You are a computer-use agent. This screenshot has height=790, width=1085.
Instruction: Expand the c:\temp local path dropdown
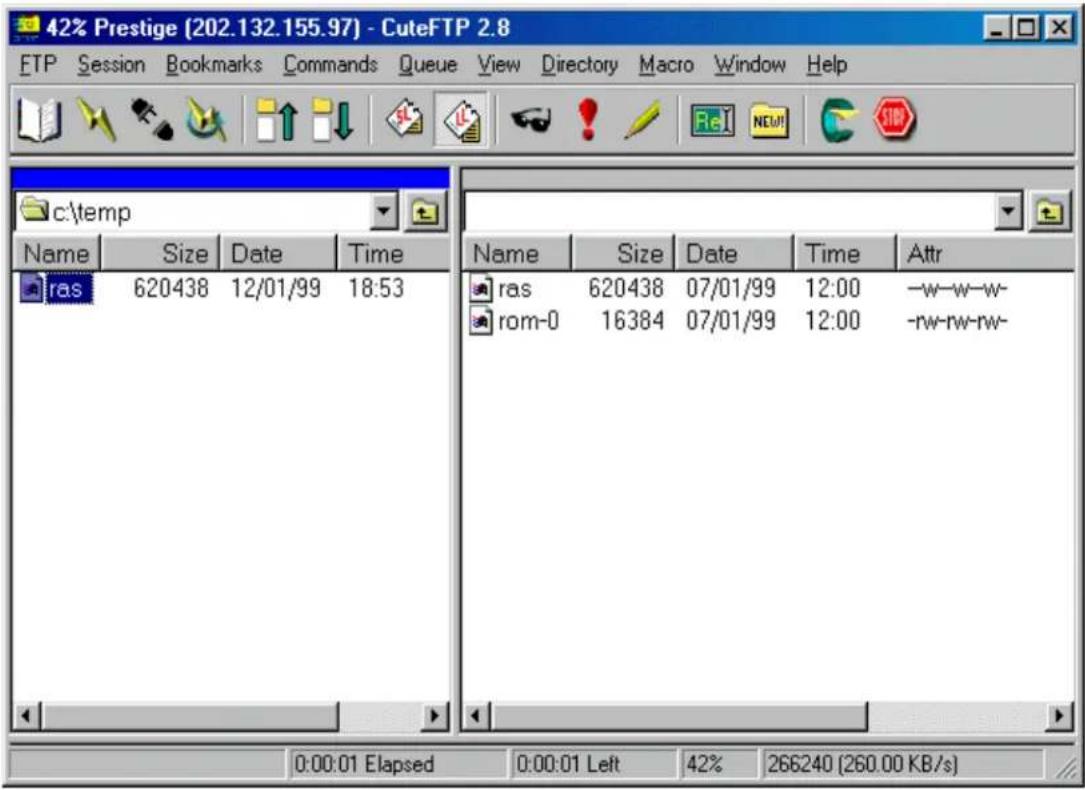[x=384, y=211]
